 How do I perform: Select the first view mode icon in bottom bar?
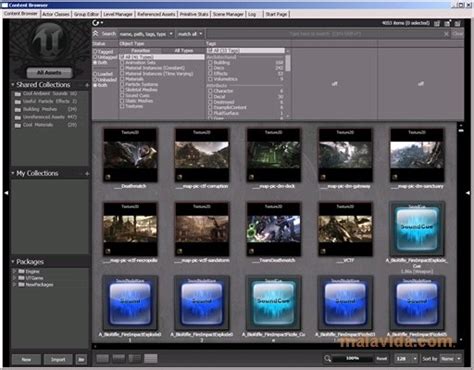tap(102, 358)
